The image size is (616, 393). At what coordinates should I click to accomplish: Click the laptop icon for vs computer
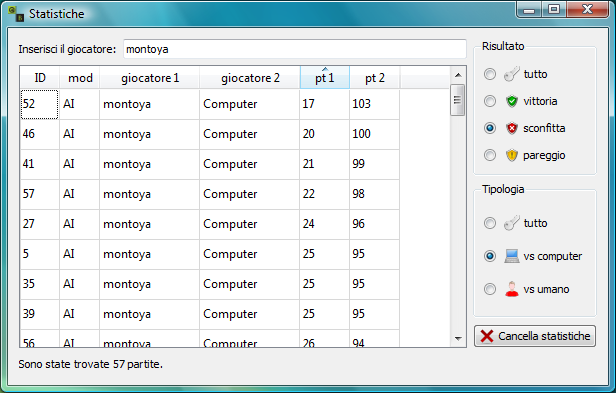tap(512, 256)
